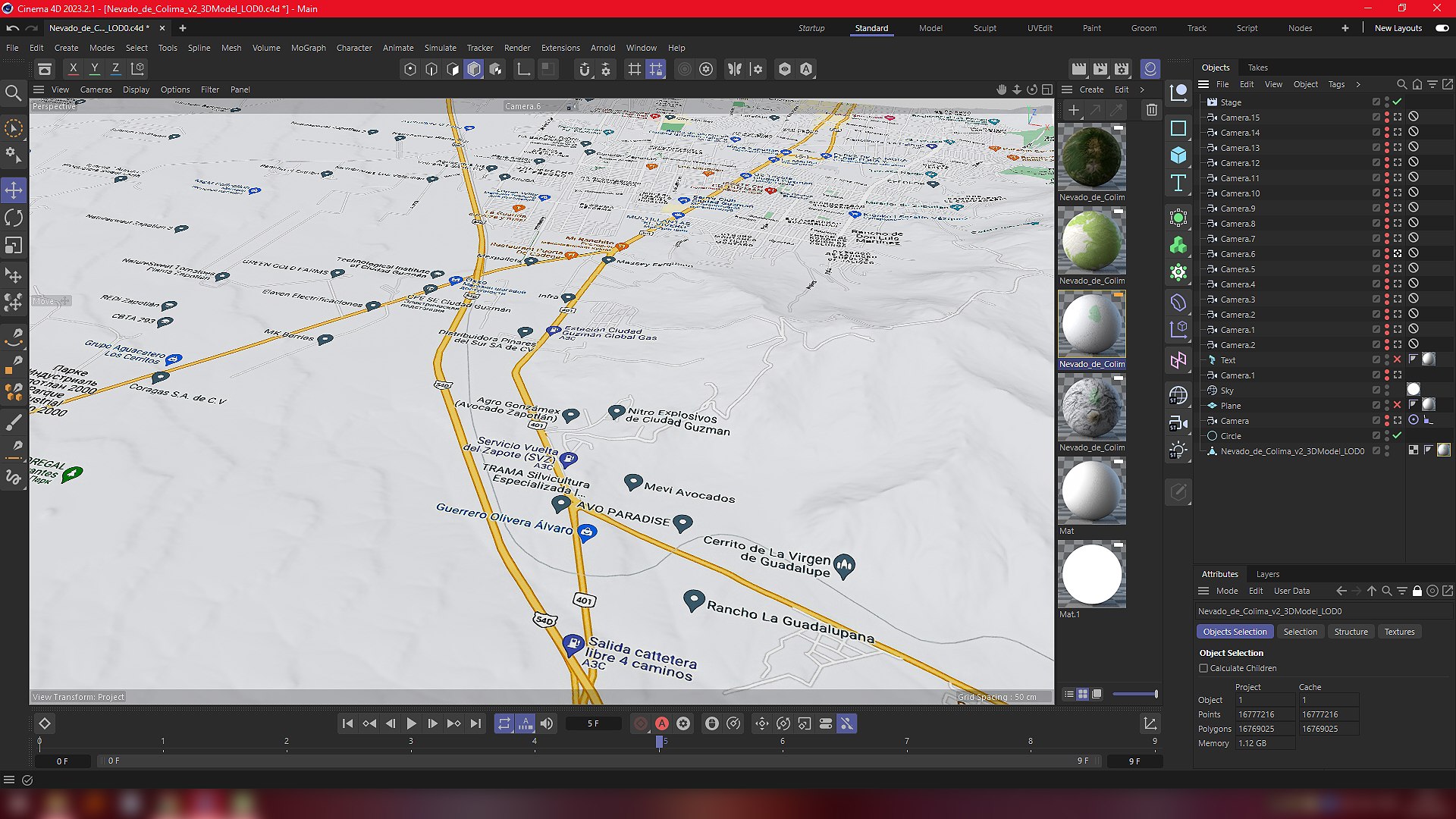
Task: Expand more Material Manager menus chevron
Action: (1142, 89)
